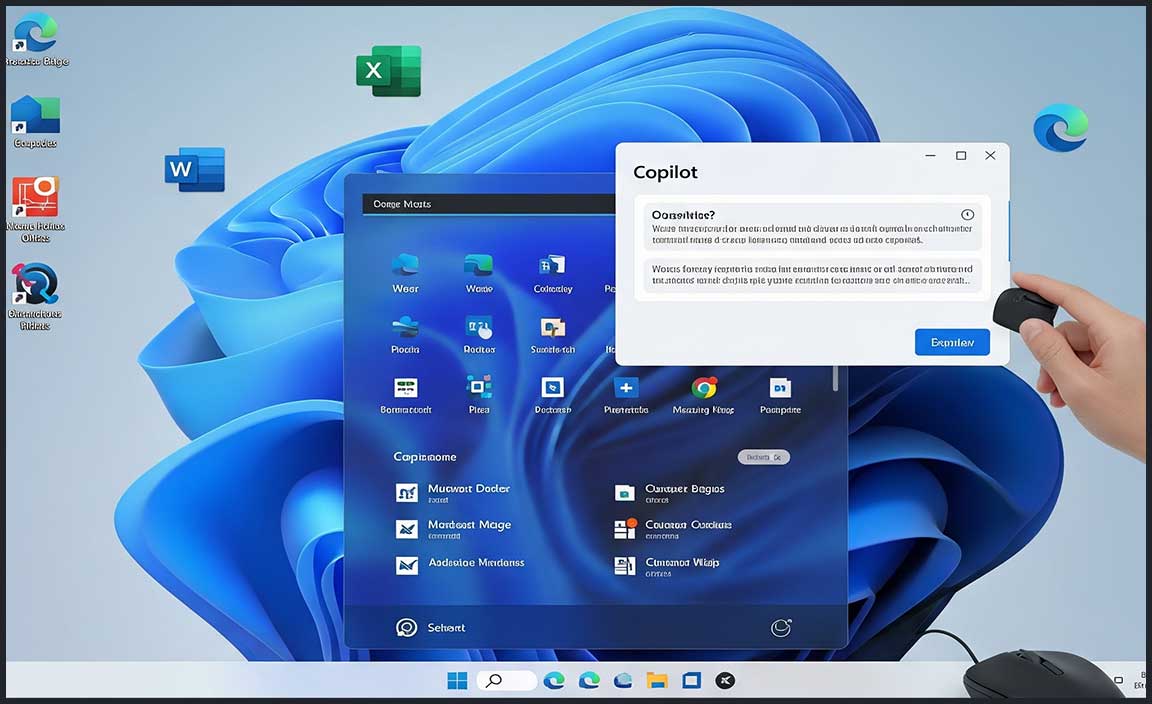Open the Edge shortcut labeled Bitge
The width and height of the screenshot is (1152, 704).
[36, 40]
